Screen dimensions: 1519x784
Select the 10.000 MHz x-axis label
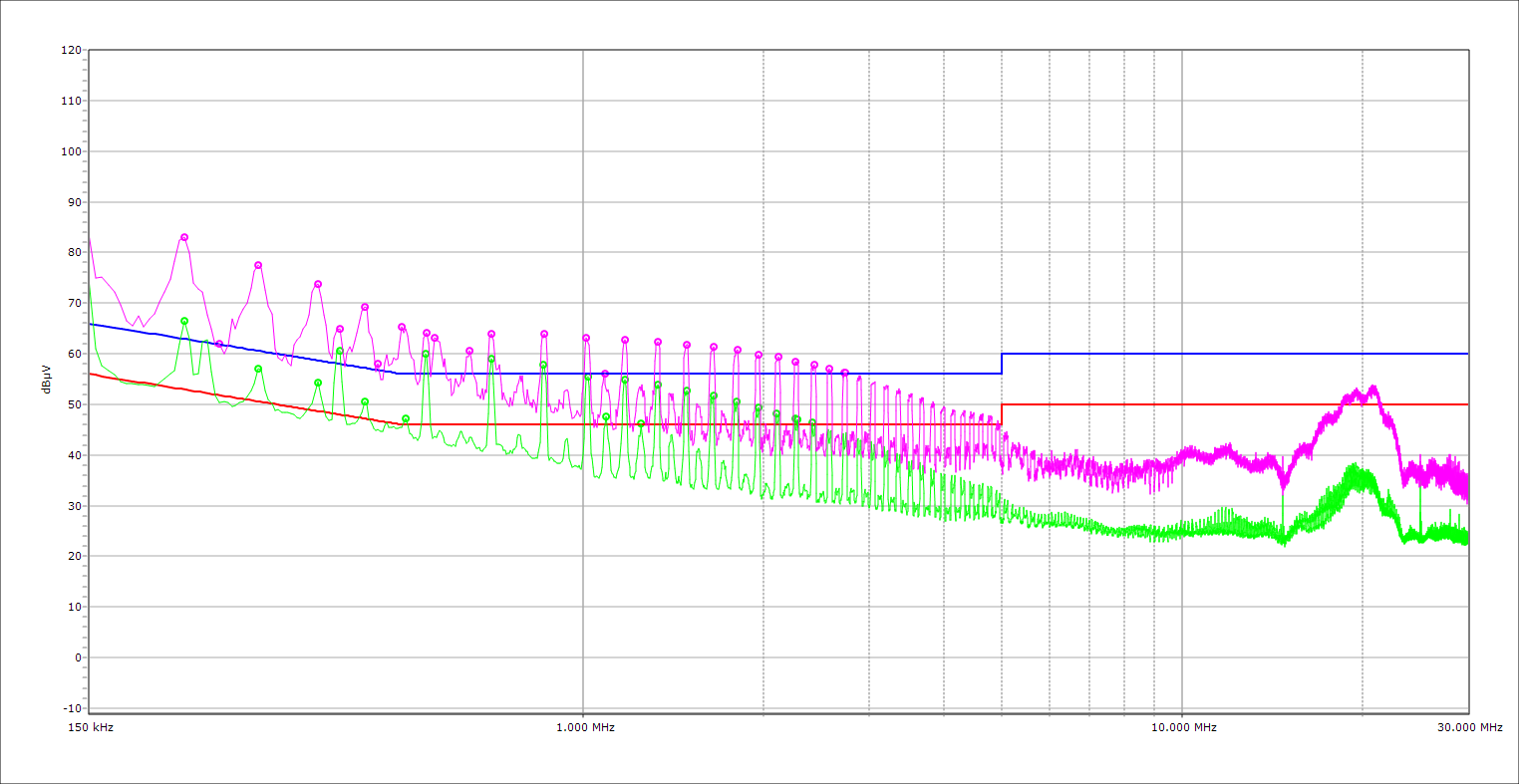1181,727
